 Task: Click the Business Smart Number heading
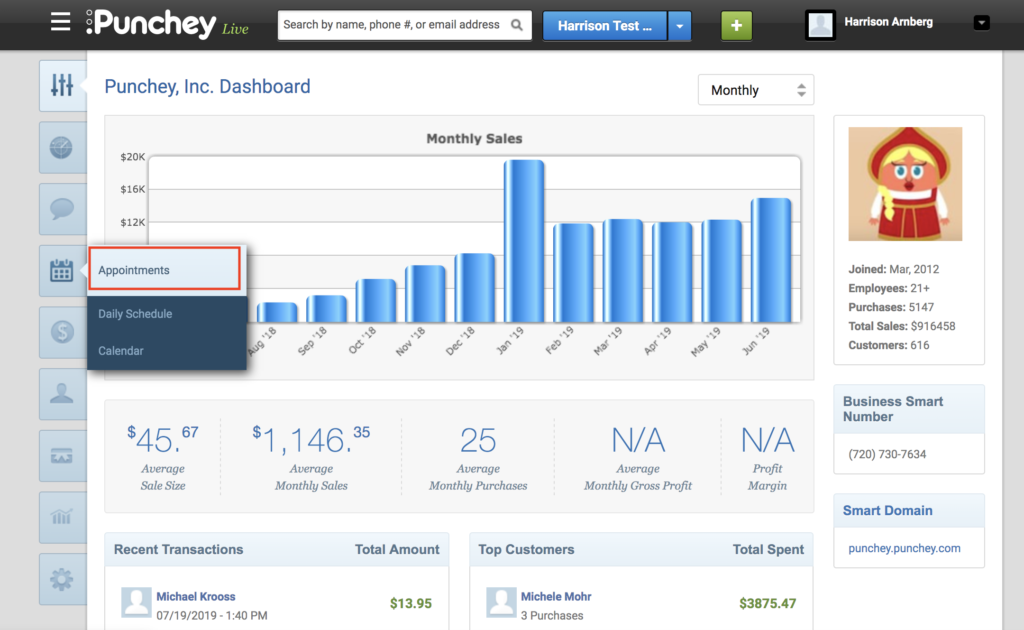click(893, 409)
